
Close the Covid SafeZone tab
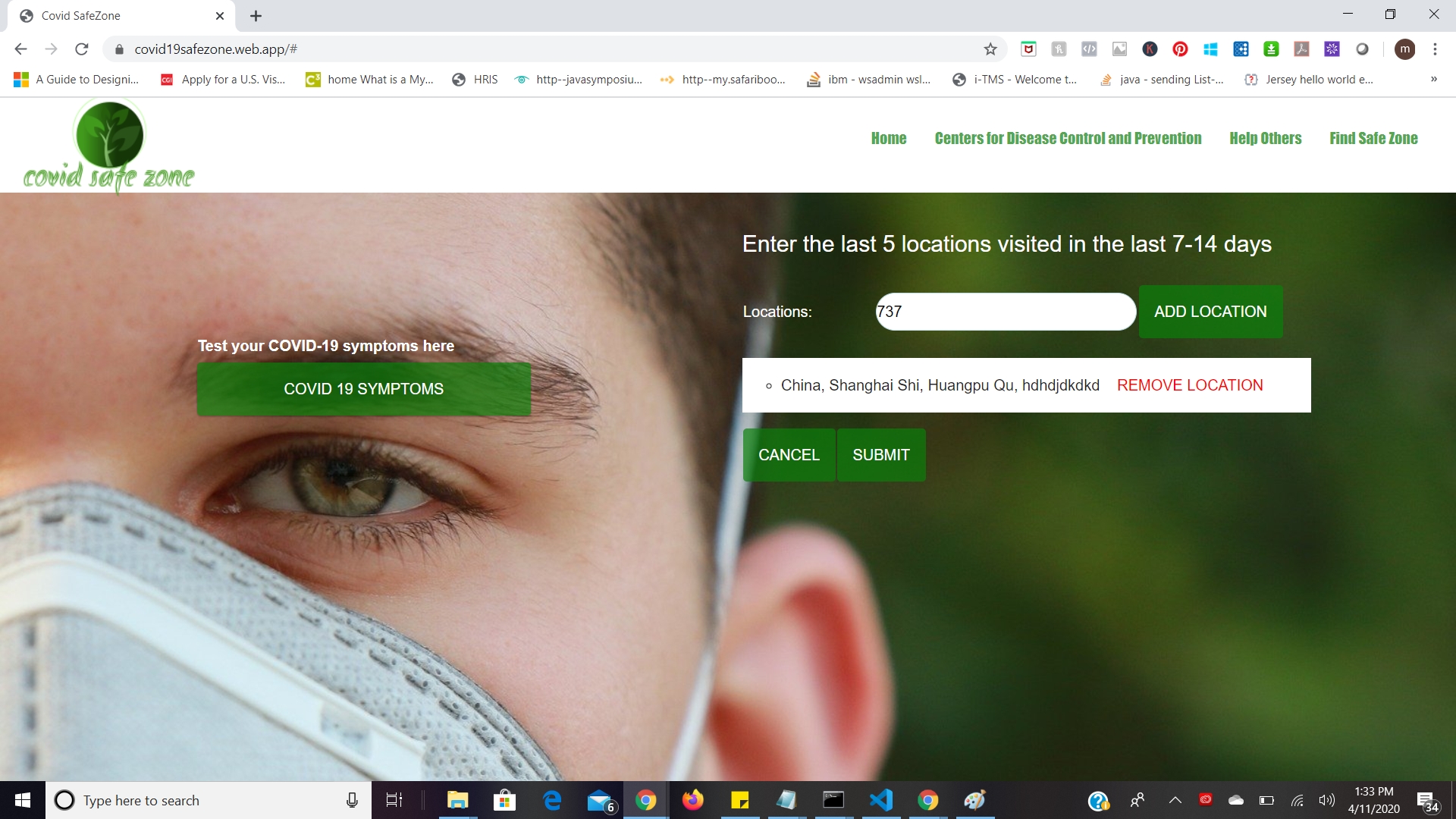point(220,16)
